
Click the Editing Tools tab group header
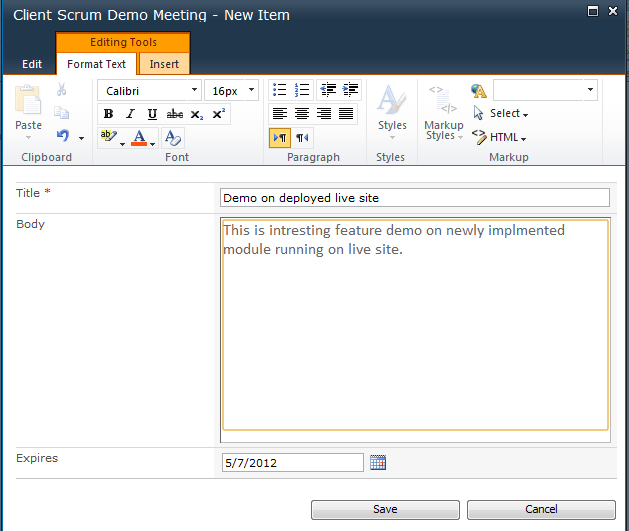(123, 42)
